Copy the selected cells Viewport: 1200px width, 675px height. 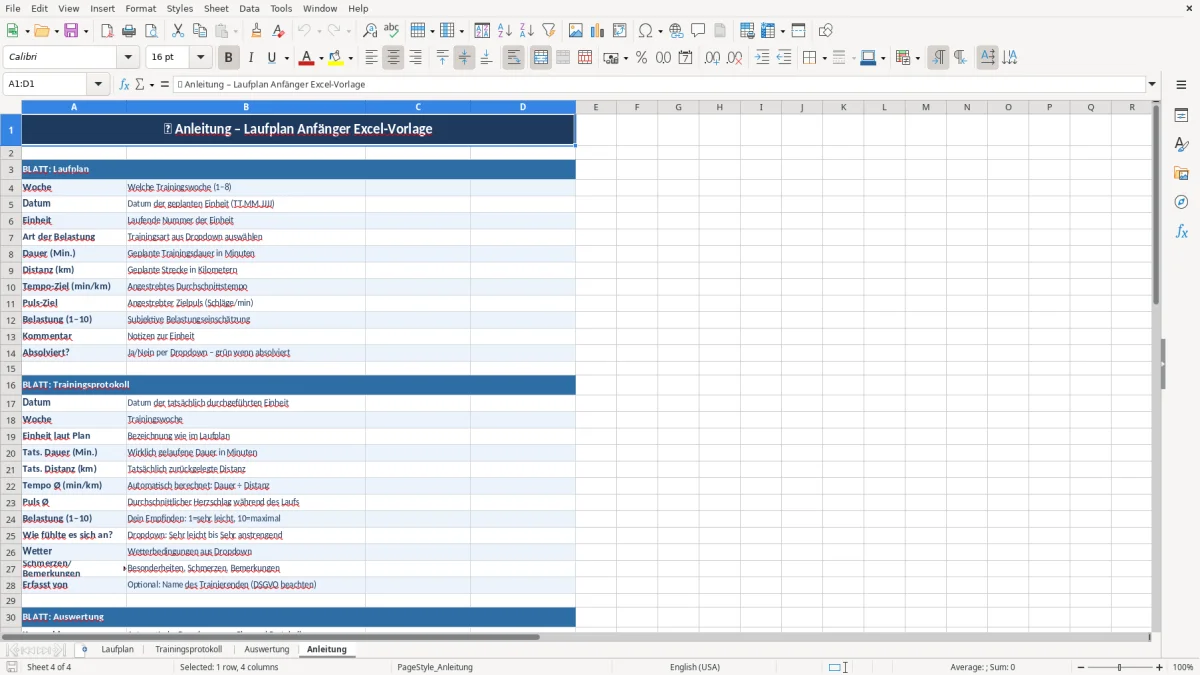pyautogui.click(x=200, y=31)
